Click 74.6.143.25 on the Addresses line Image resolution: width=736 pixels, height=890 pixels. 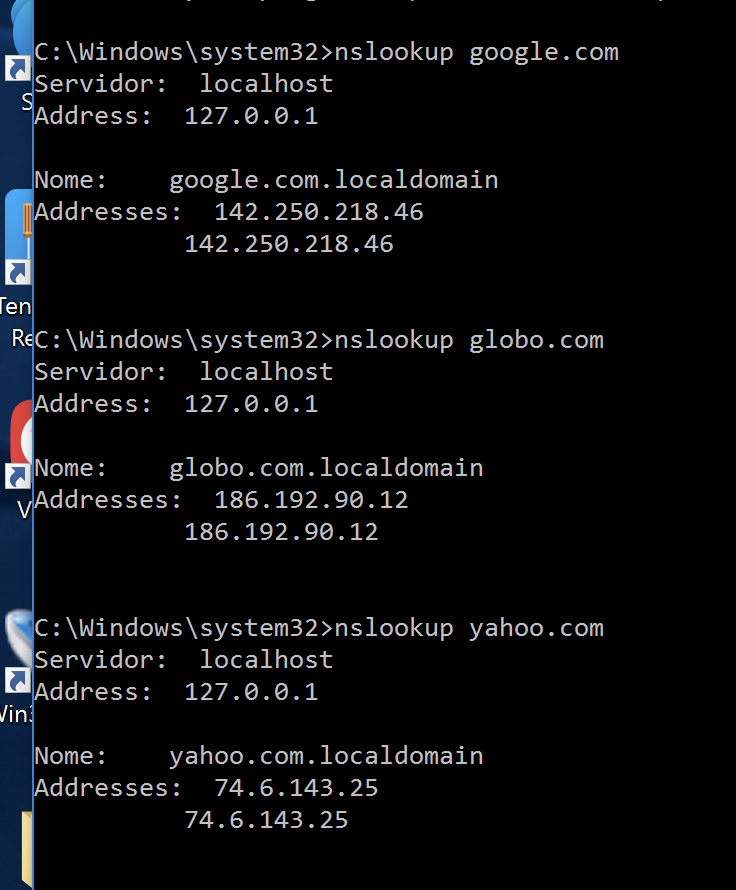coord(296,788)
